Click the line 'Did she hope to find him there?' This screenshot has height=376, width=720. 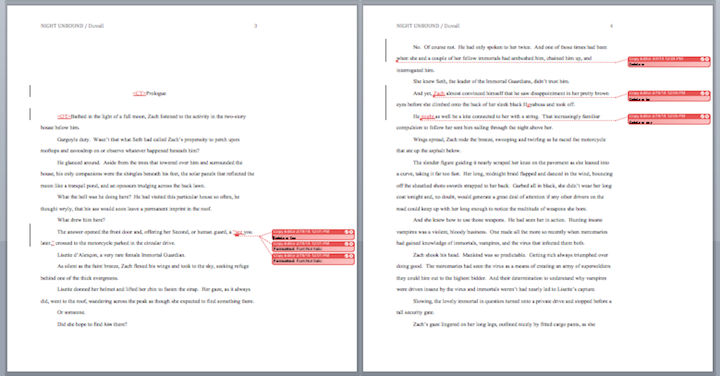pos(92,325)
